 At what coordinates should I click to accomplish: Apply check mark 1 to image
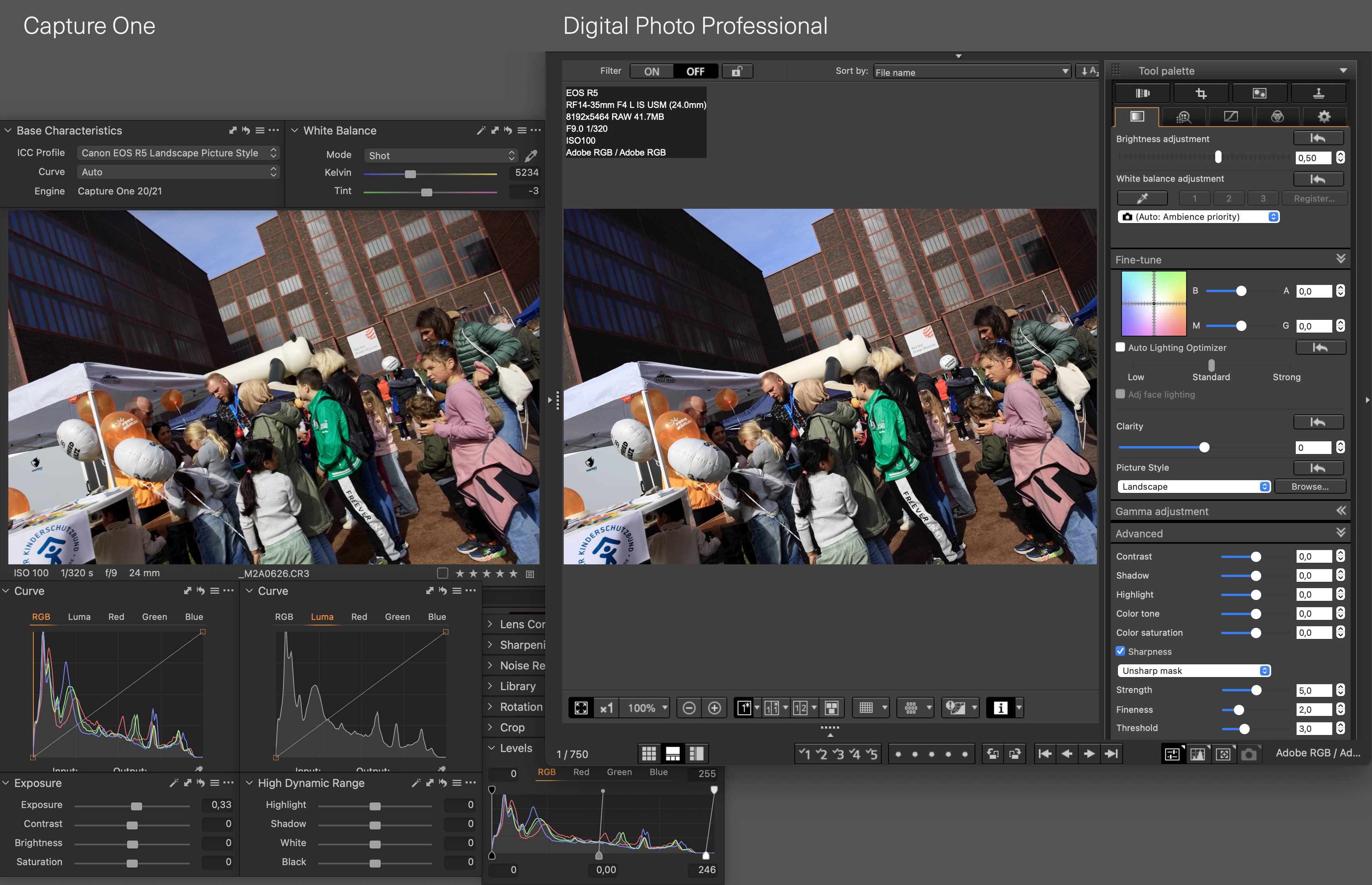pos(804,753)
